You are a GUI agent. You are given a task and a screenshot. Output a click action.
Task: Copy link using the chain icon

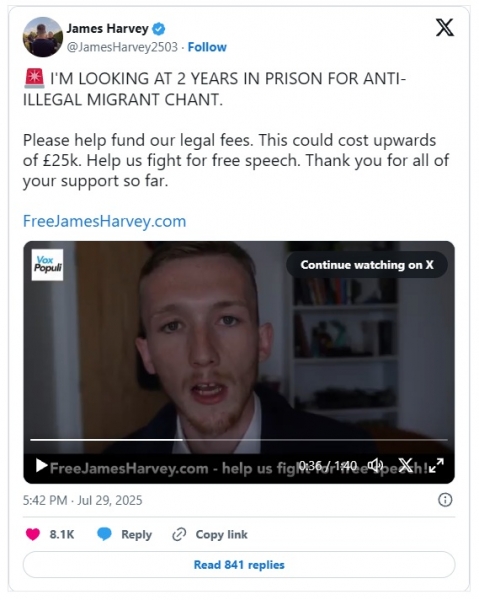click(x=179, y=535)
